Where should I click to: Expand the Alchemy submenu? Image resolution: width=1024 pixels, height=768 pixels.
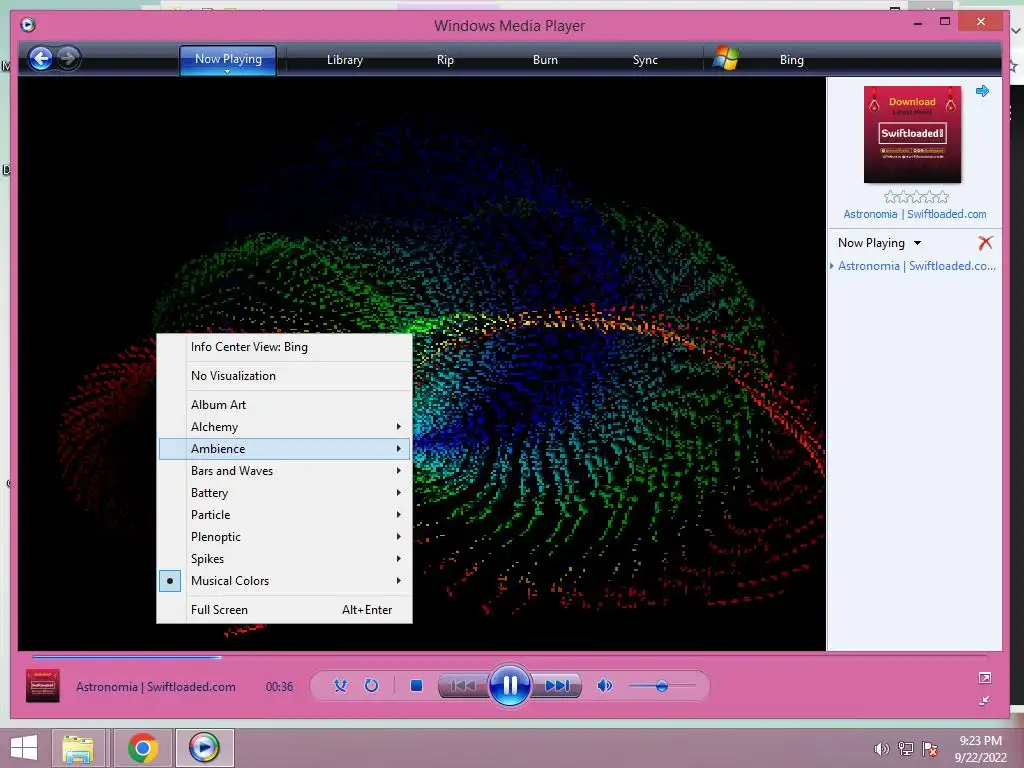pos(285,426)
